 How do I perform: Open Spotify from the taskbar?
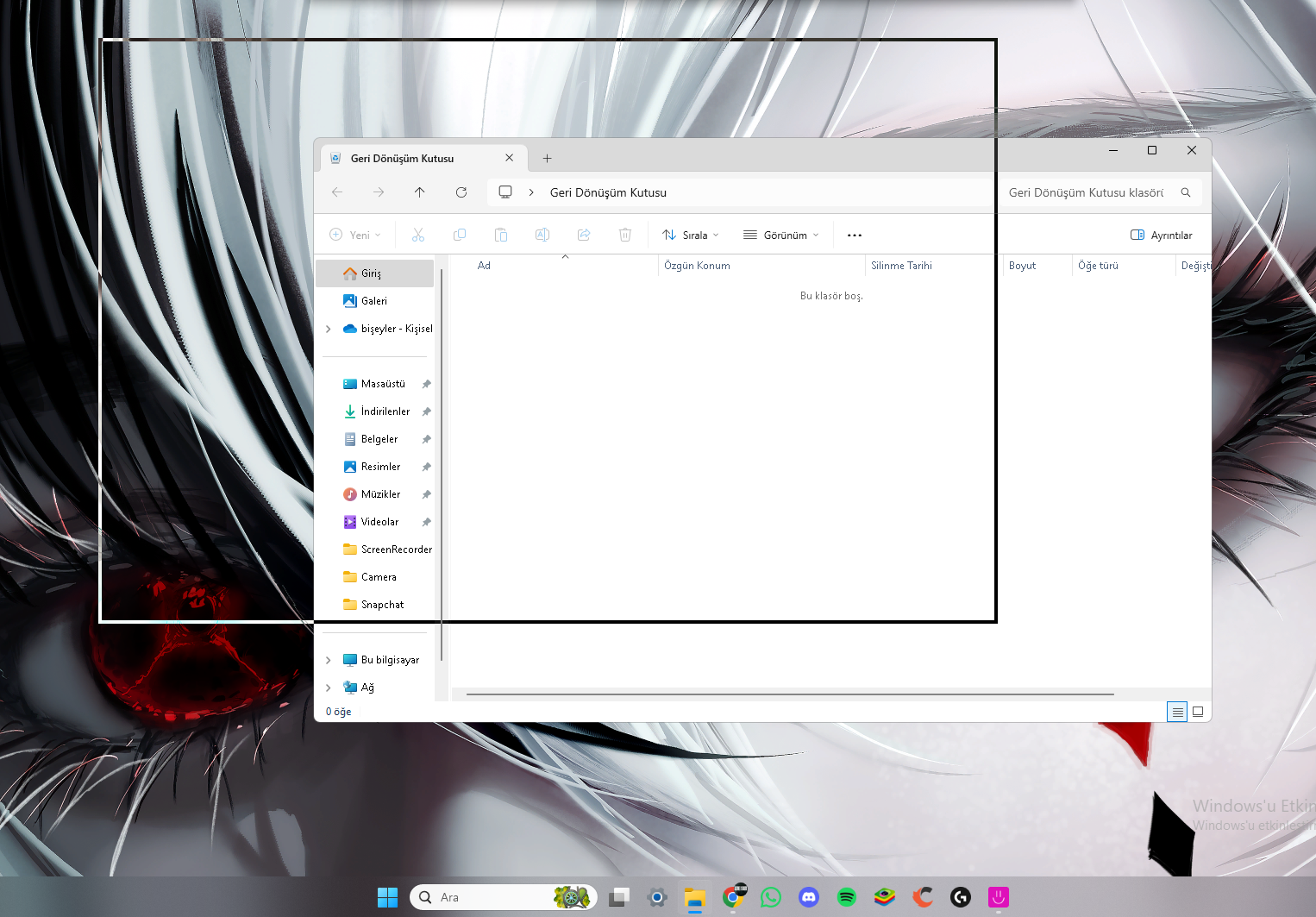846,897
